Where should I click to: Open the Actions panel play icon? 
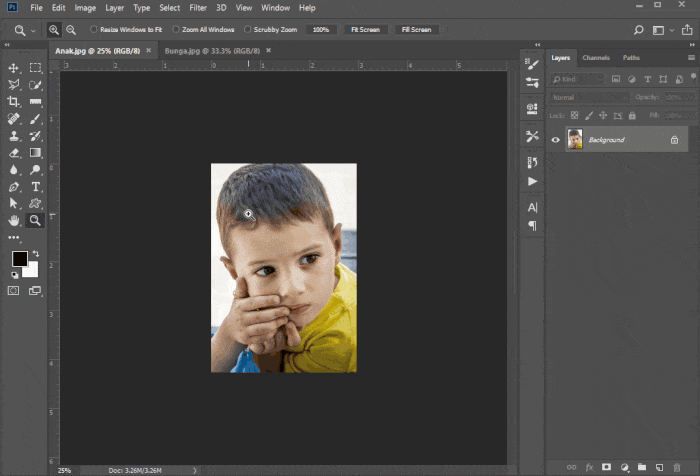pos(532,181)
